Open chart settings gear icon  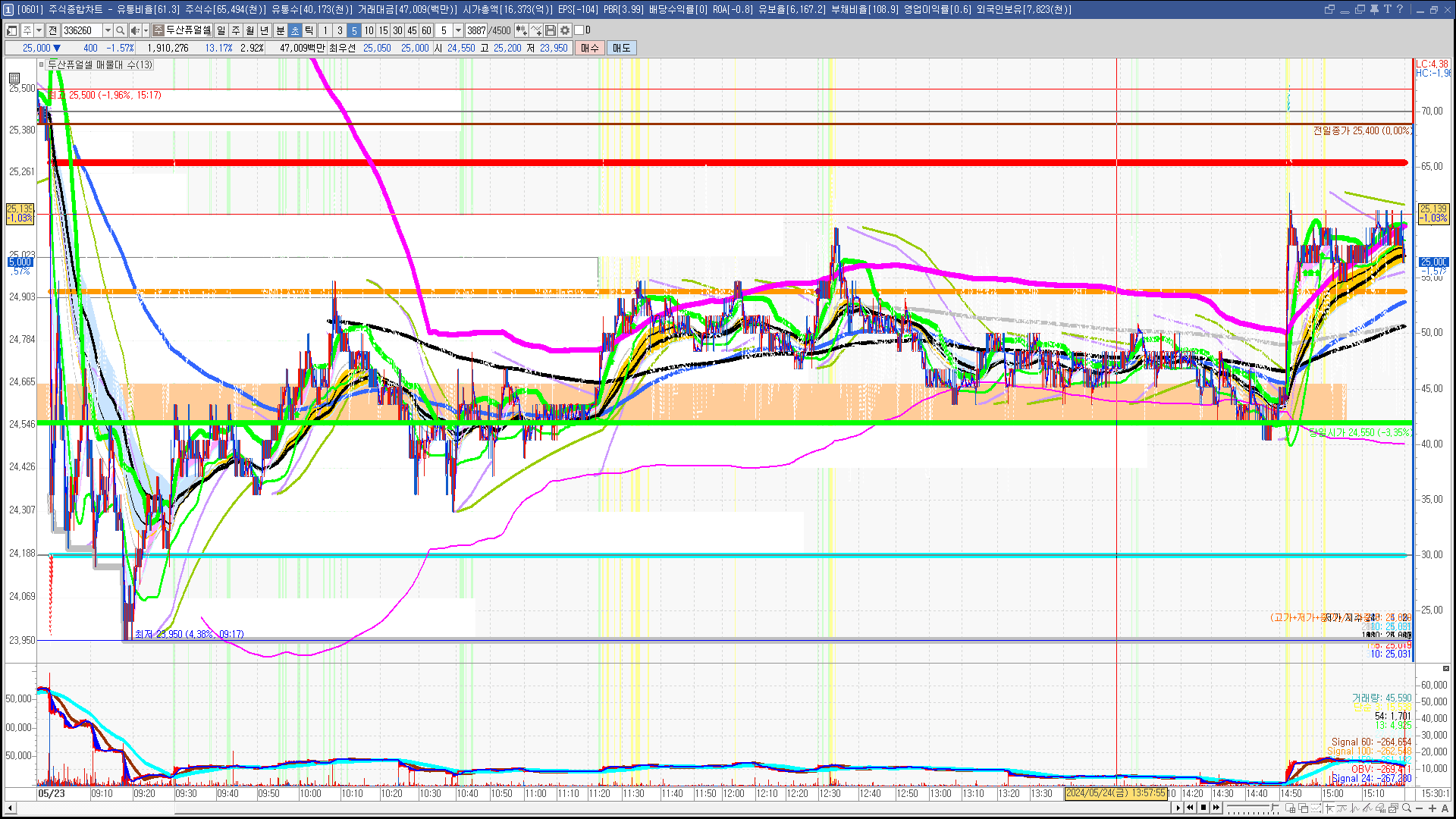[565, 30]
